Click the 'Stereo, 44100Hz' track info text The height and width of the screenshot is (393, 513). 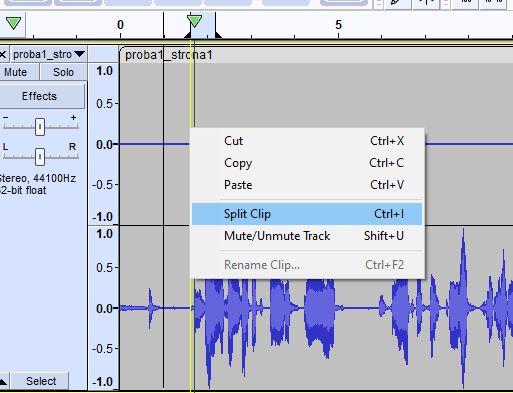pyautogui.click(x=37, y=178)
